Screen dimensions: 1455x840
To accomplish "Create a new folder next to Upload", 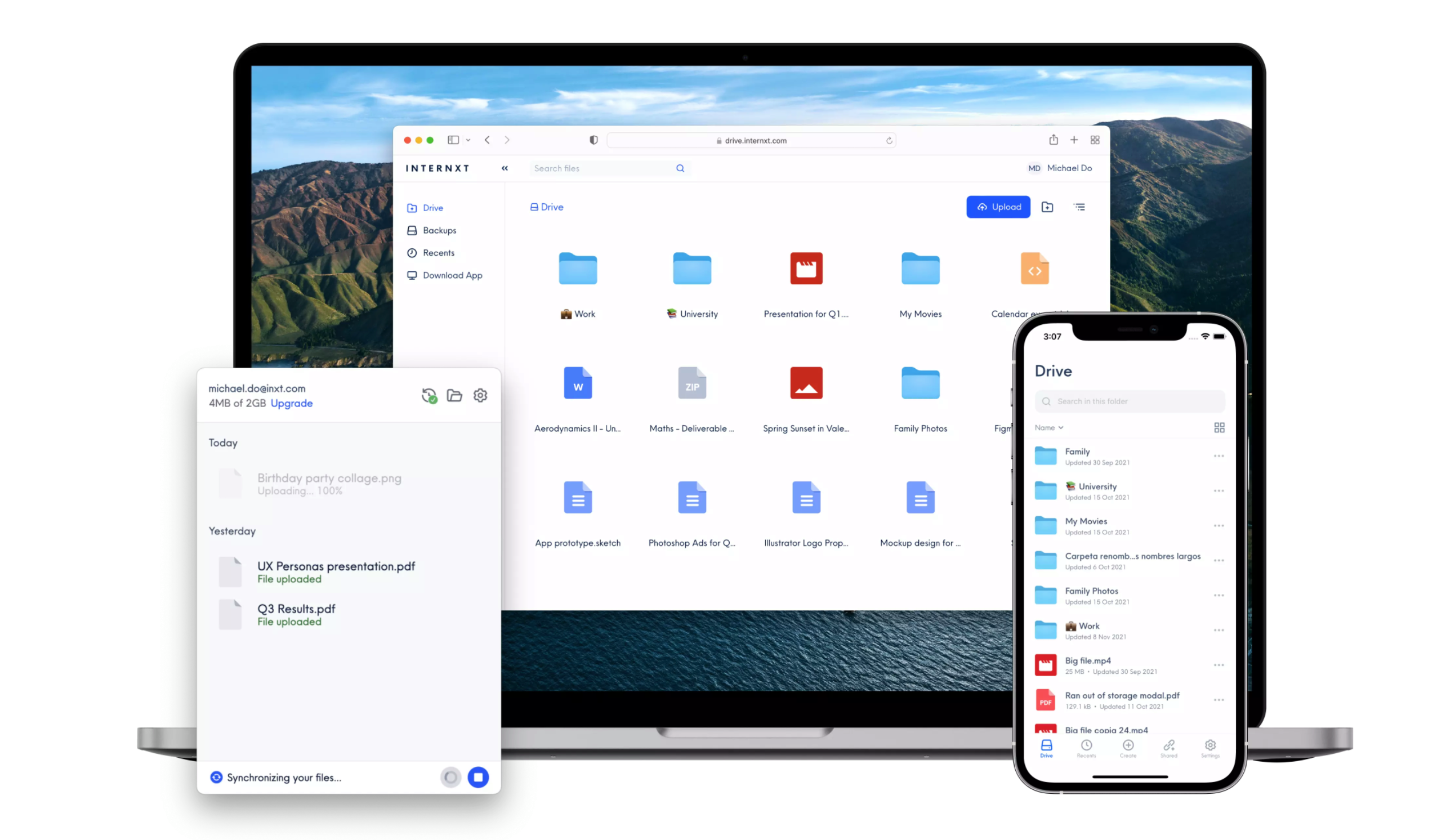I will (x=1047, y=207).
